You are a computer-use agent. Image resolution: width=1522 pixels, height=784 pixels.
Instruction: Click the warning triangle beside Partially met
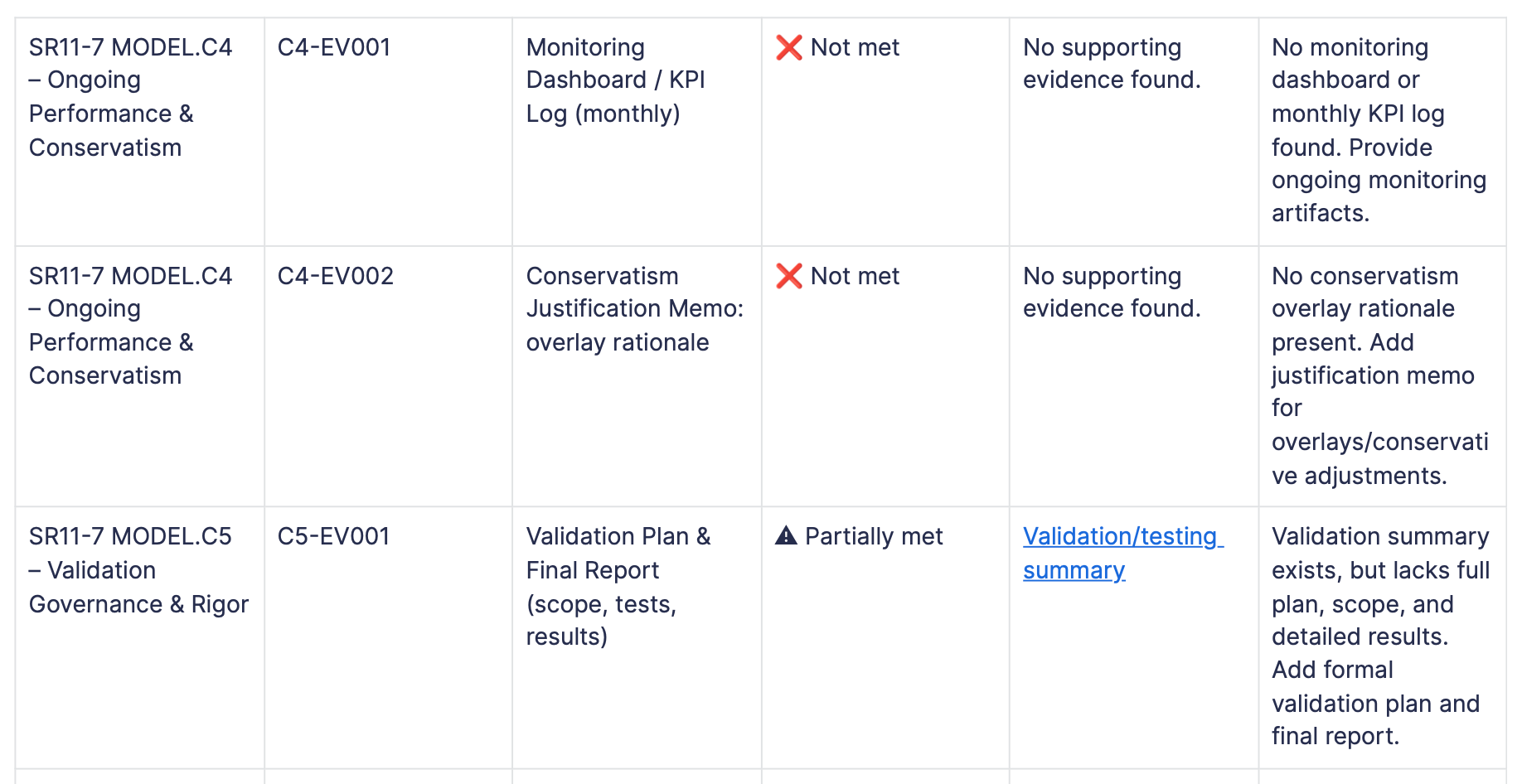[x=786, y=536]
